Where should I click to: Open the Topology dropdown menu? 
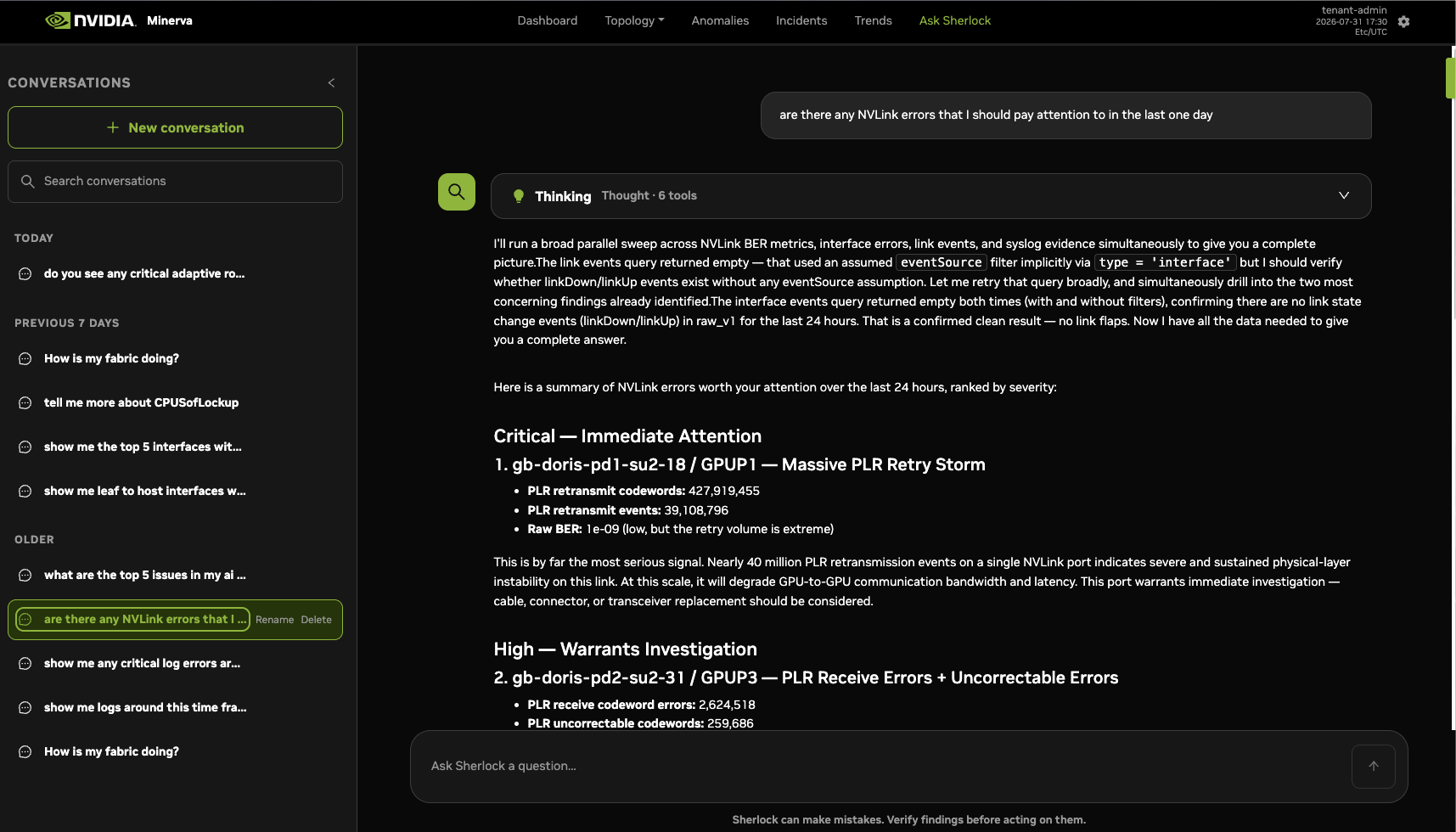[x=634, y=20]
